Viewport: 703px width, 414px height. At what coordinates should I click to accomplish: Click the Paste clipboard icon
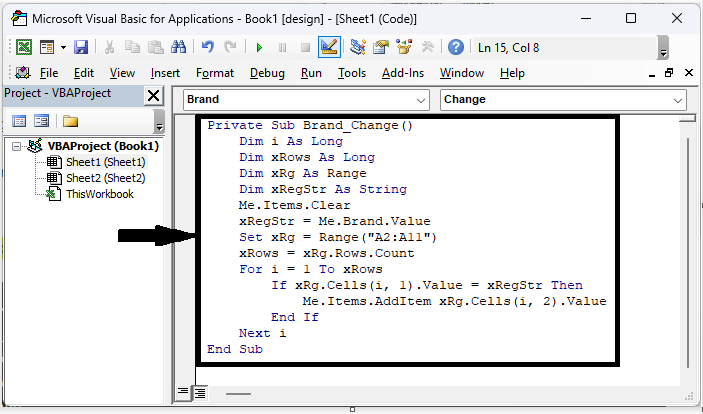click(x=156, y=47)
